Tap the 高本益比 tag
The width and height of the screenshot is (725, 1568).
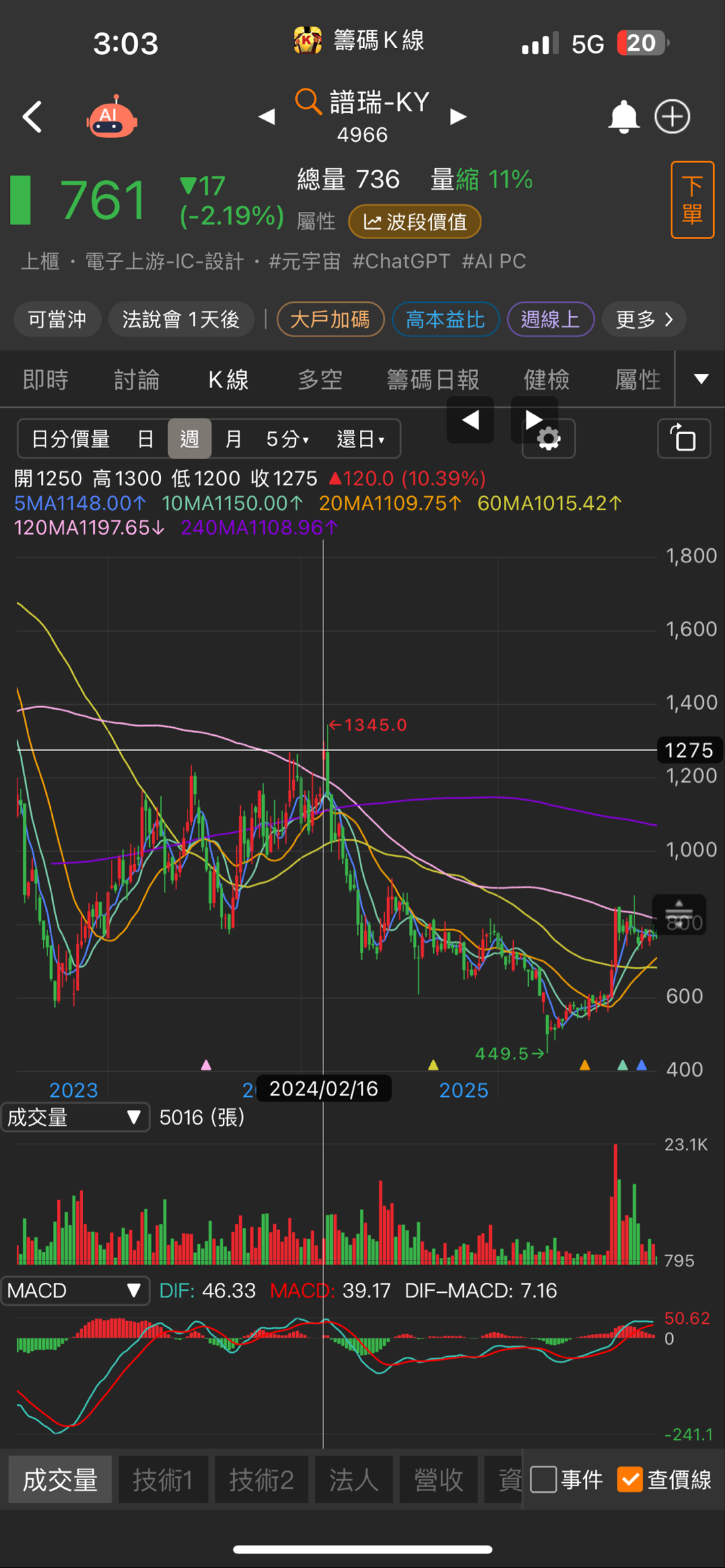click(446, 319)
